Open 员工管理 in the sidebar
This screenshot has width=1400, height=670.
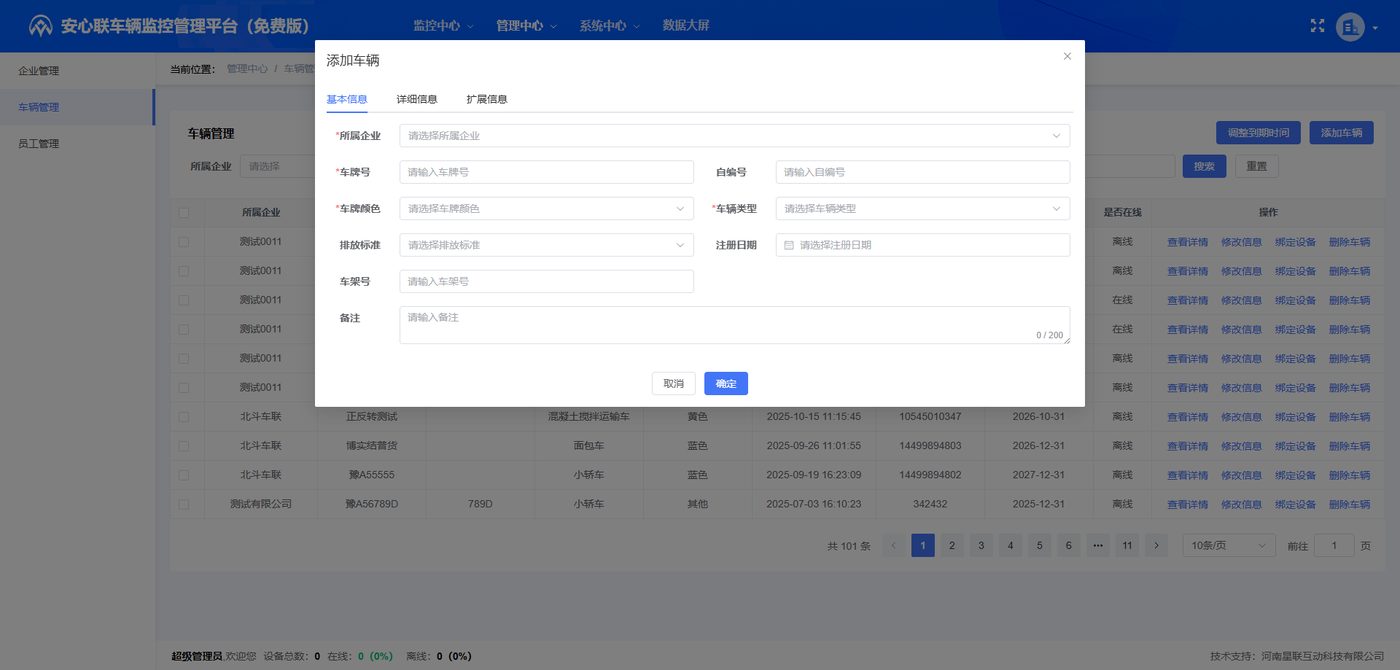click(x=77, y=143)
